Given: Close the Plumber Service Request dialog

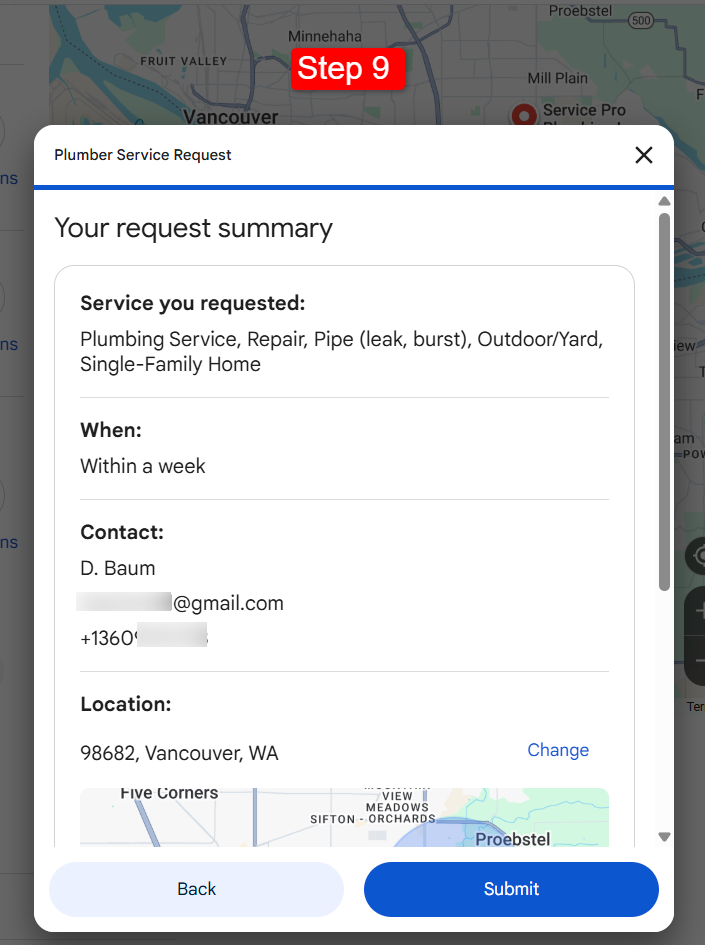Looking at the screenshot, I should coord(644,155).
